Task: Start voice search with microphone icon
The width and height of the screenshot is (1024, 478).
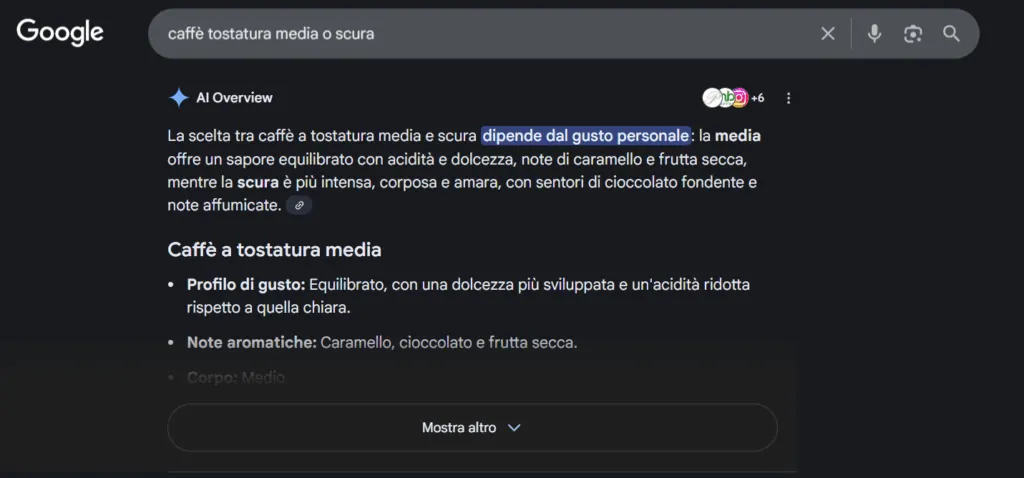Action: click(874, 34)
